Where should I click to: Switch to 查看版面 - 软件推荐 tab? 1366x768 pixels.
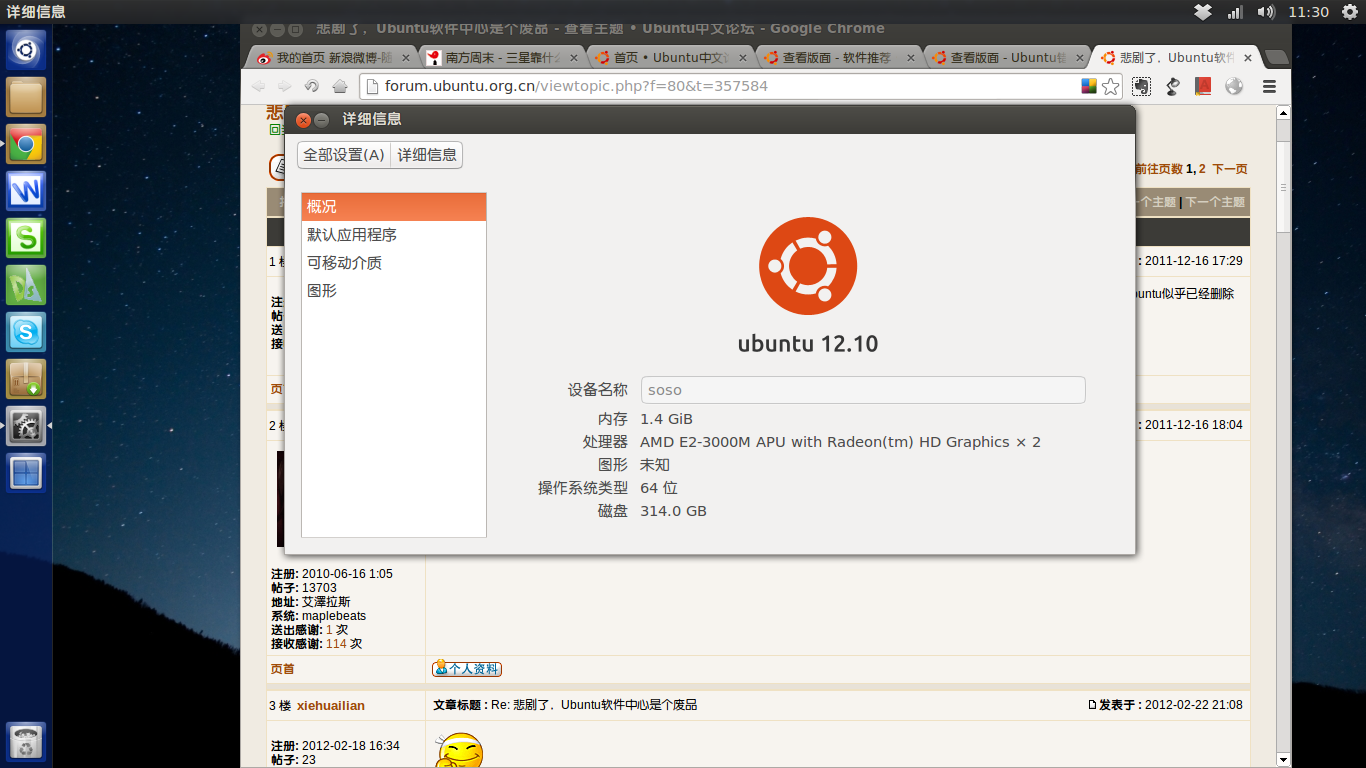(838, 58)
